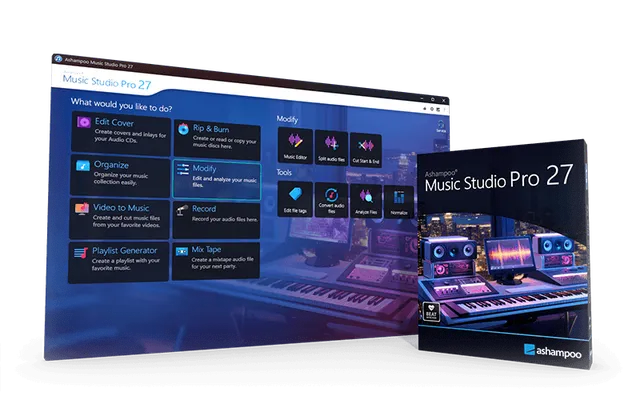Open the Music Editor tool
The image size is (640, 420).
click(295, 145)
